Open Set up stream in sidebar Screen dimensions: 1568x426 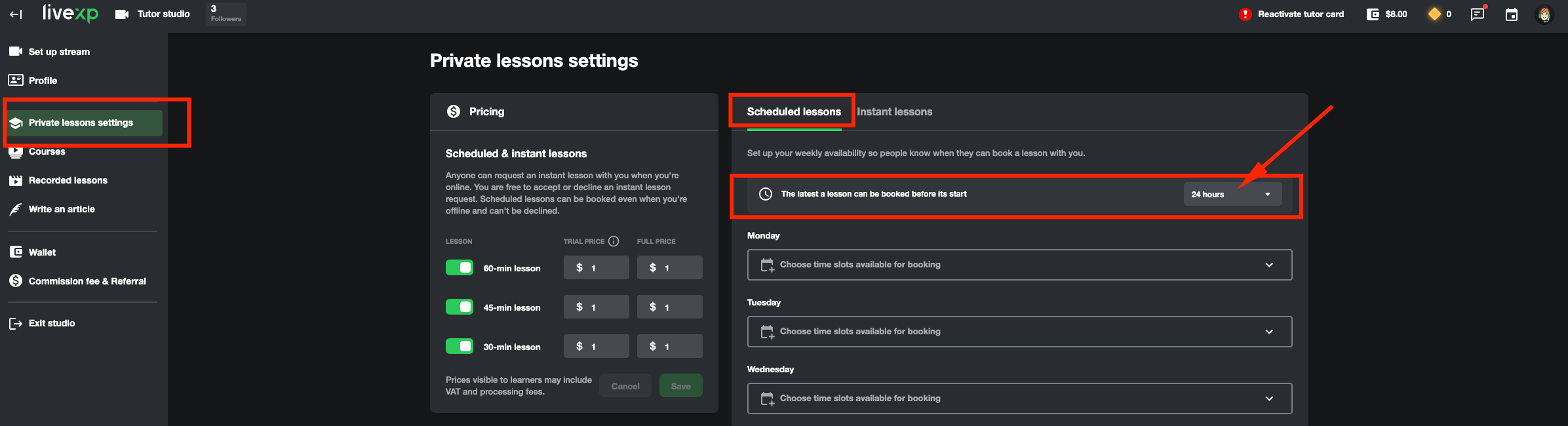pos(83,51)
